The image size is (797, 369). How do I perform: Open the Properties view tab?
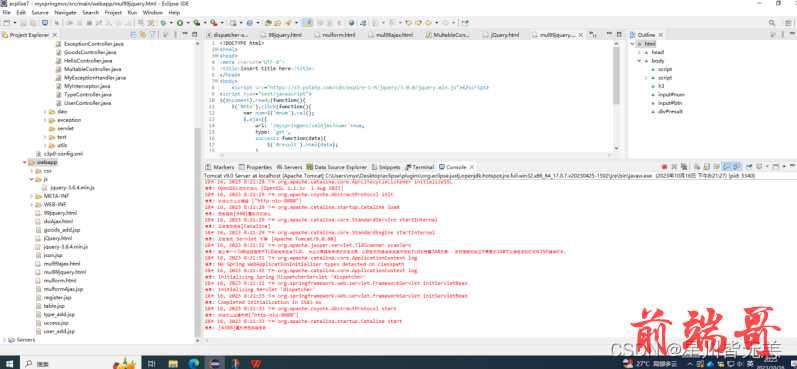[255, 167]
